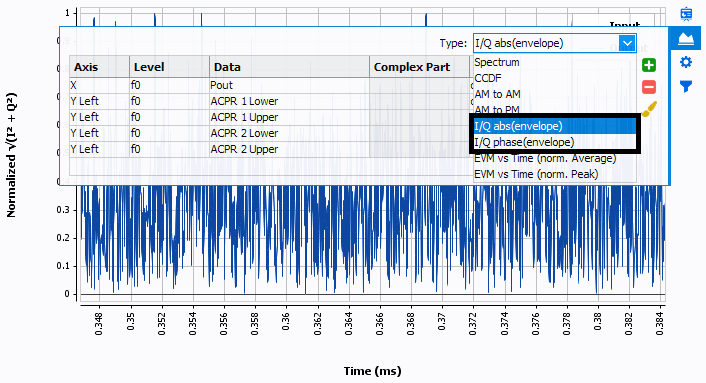Click the X axis cell in first row
This screenshot has height=383, width=706.
100,86
